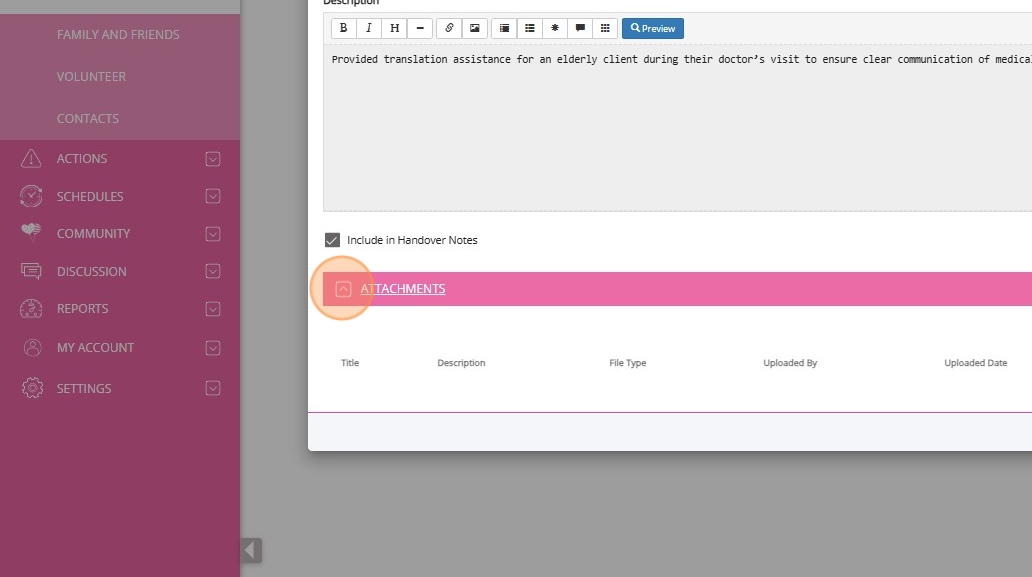Viewport: 1032px width, 577px height.
Task: Open Volunteer in the sidebar
Action: (x=91, y=77)
